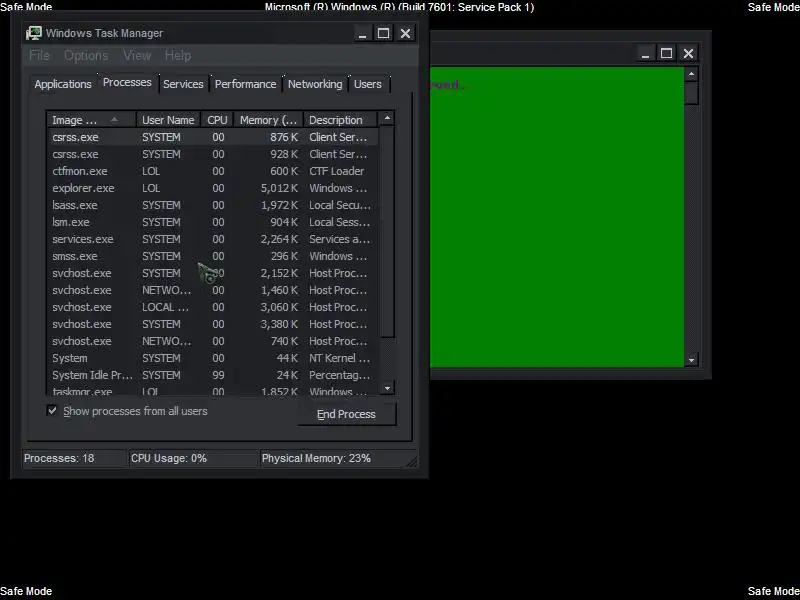Image resolution: width=800 pixels, height=600 pixels.
Task: Minimize the green background window
Action: [x=645, y=54]
